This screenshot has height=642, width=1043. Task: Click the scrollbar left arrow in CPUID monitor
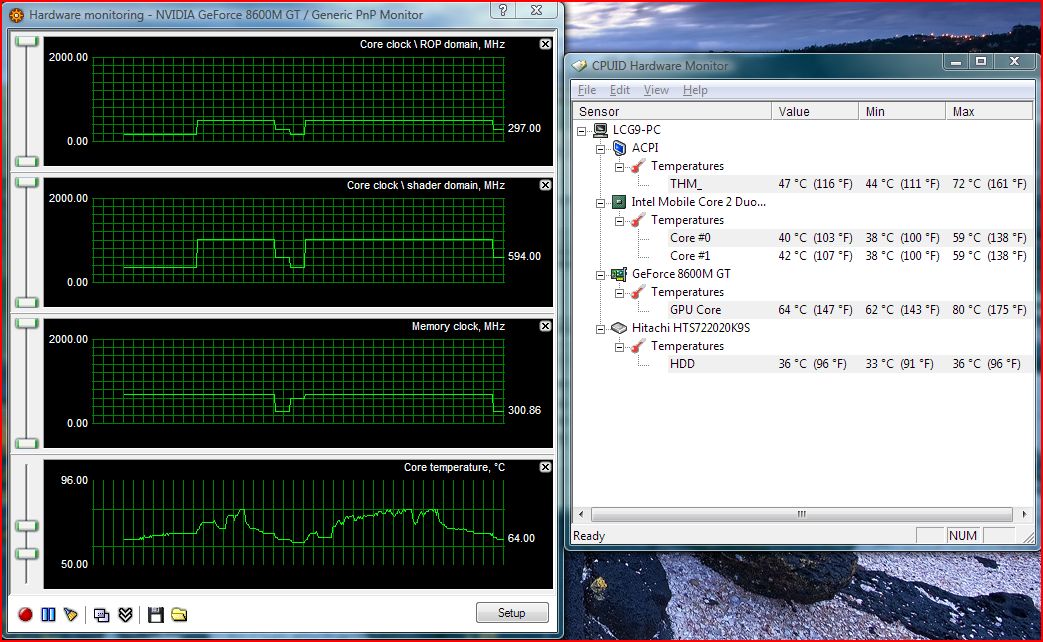pos(581,514)
